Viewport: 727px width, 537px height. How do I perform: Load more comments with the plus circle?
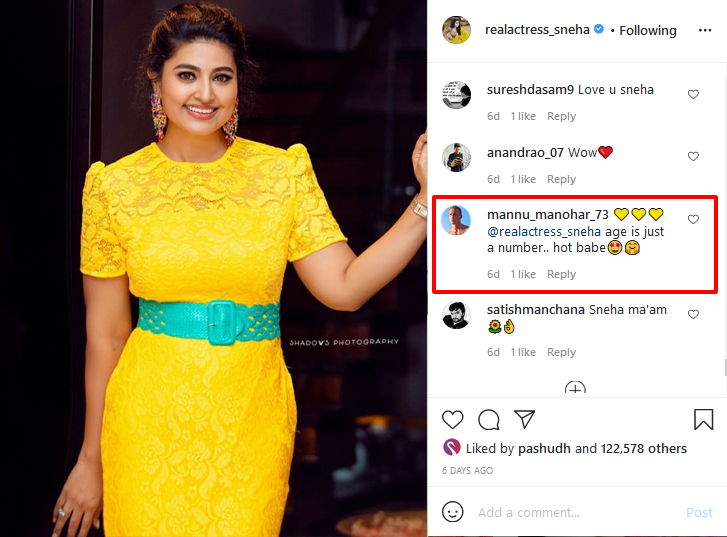575,387
